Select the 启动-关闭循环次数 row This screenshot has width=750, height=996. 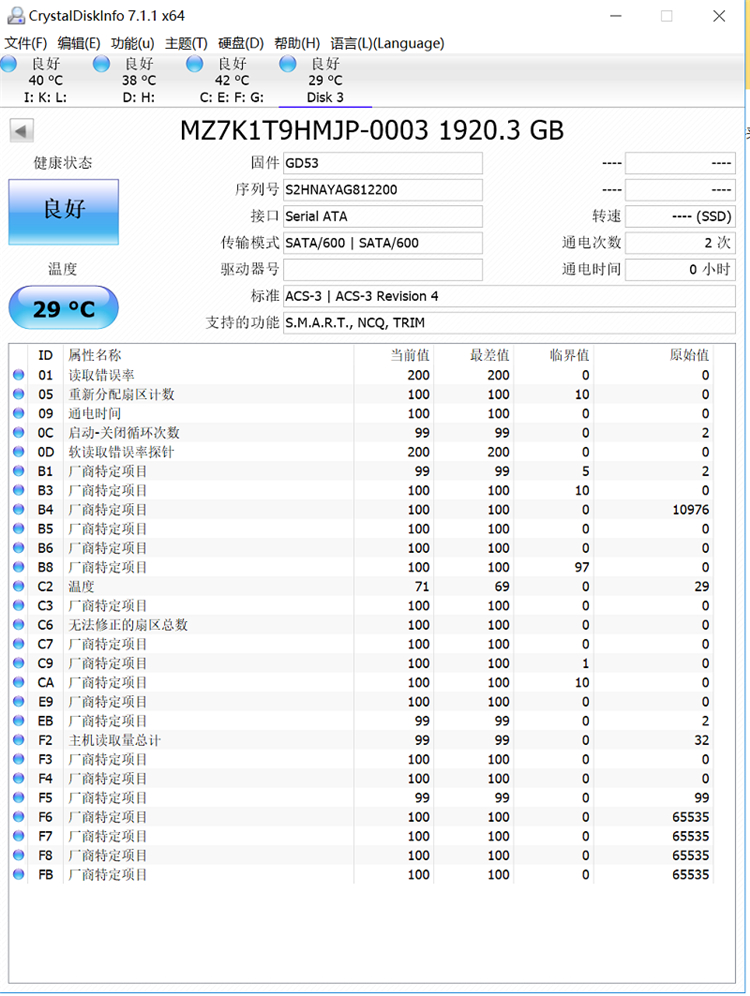[362, 433]
